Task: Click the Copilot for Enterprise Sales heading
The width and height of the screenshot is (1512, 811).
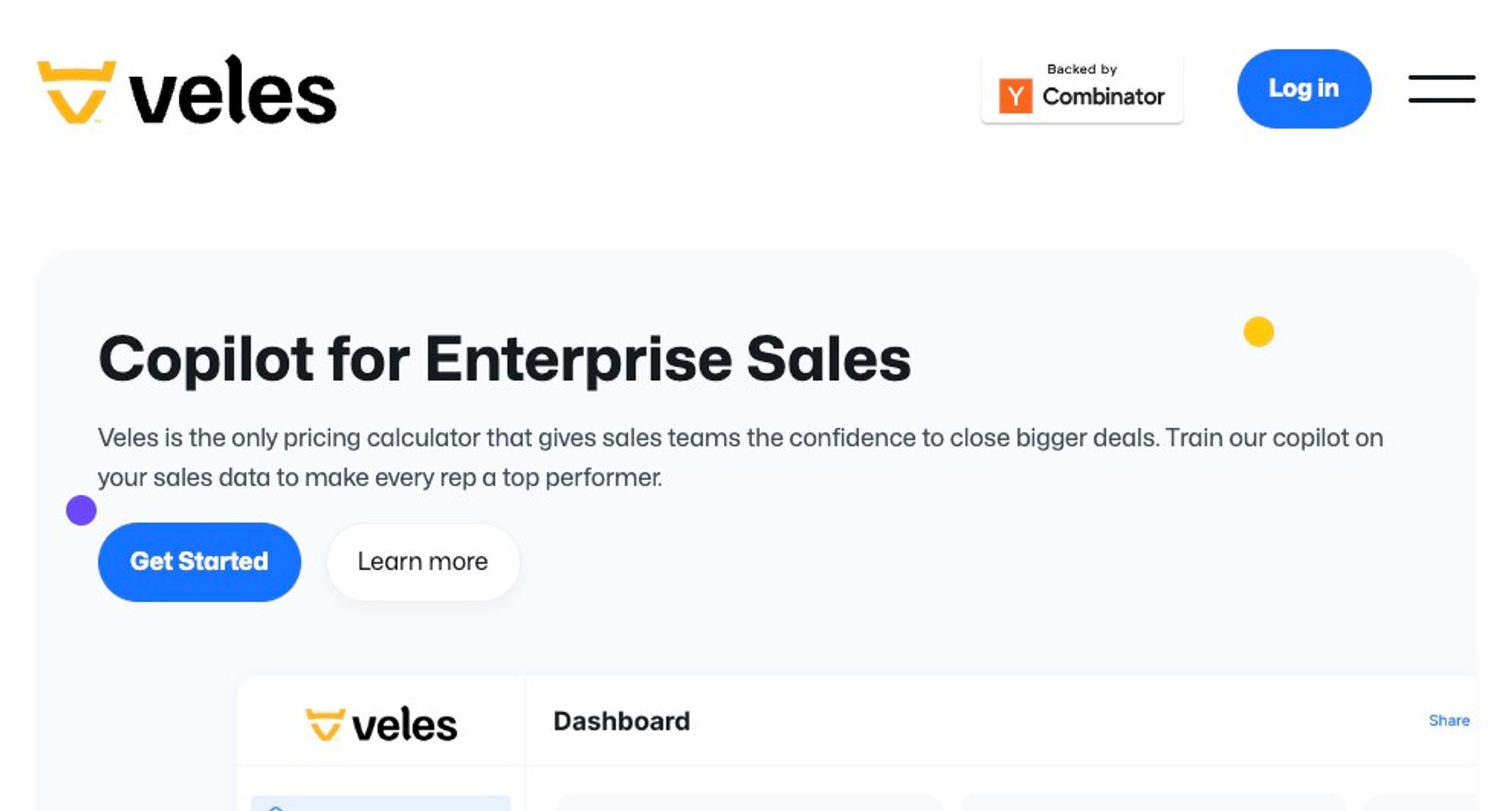Action: pos(504,359)
